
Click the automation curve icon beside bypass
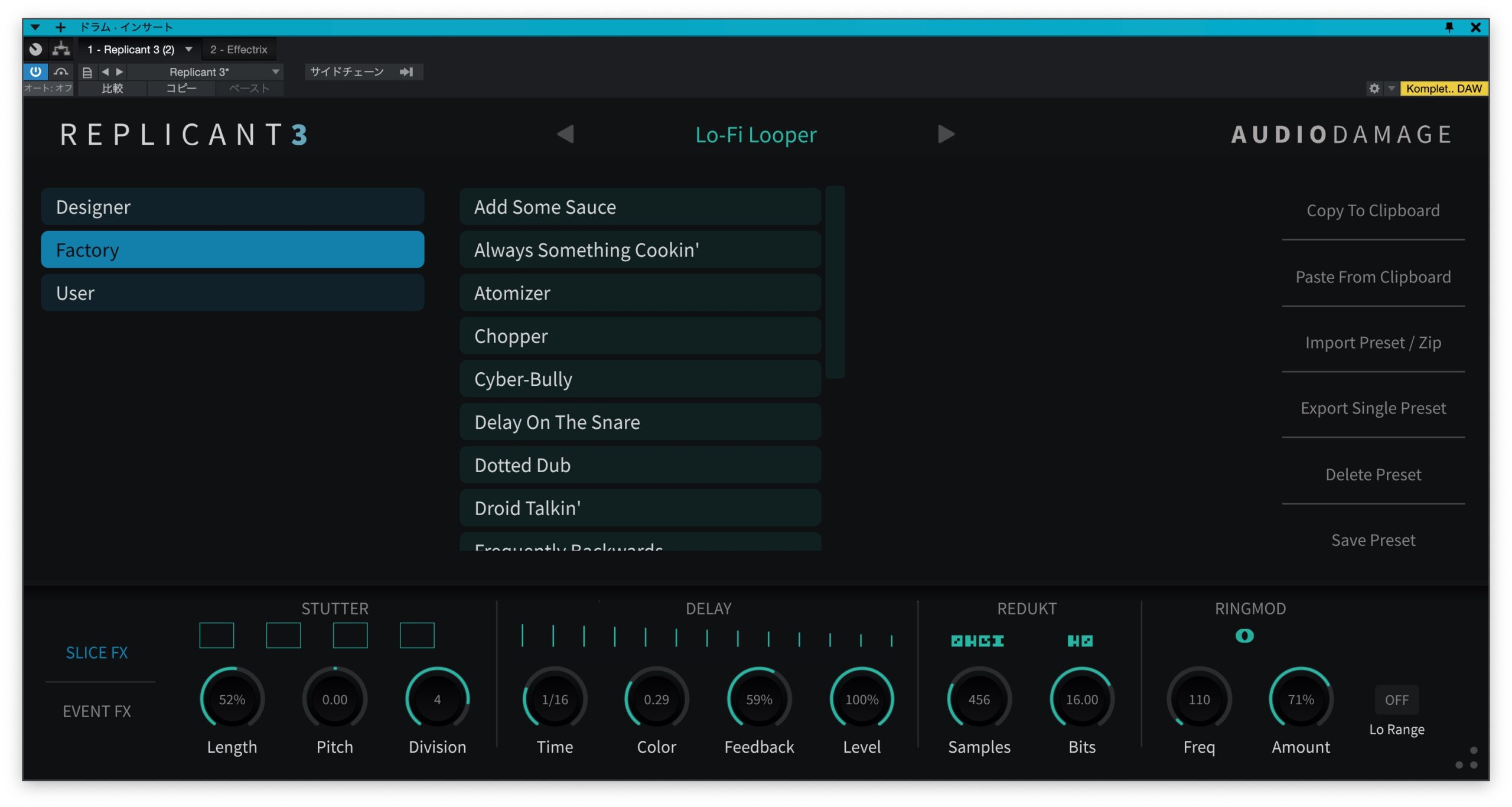tap(60, 71)
